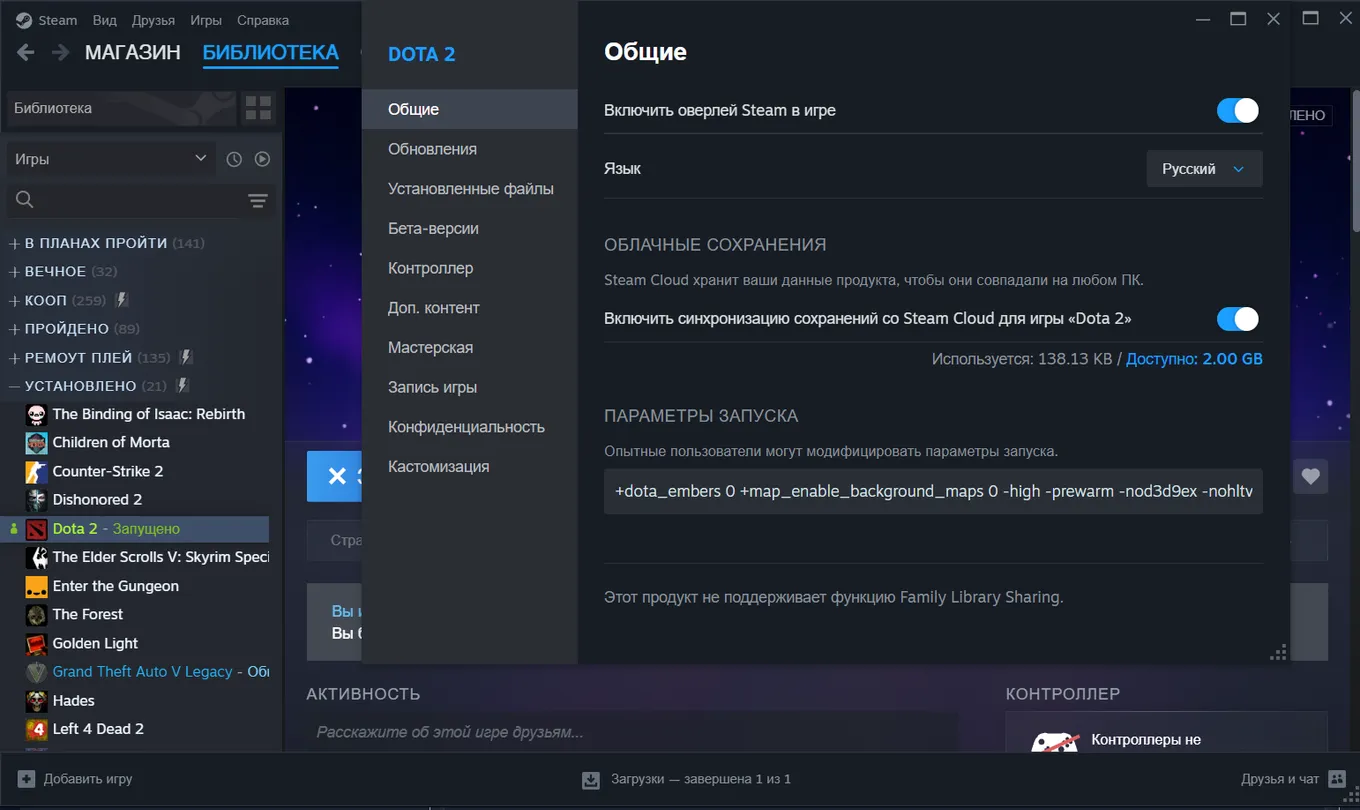1360x810 pixels.
Task: Open the Русский language dropdown
Action: (1204, 169)
